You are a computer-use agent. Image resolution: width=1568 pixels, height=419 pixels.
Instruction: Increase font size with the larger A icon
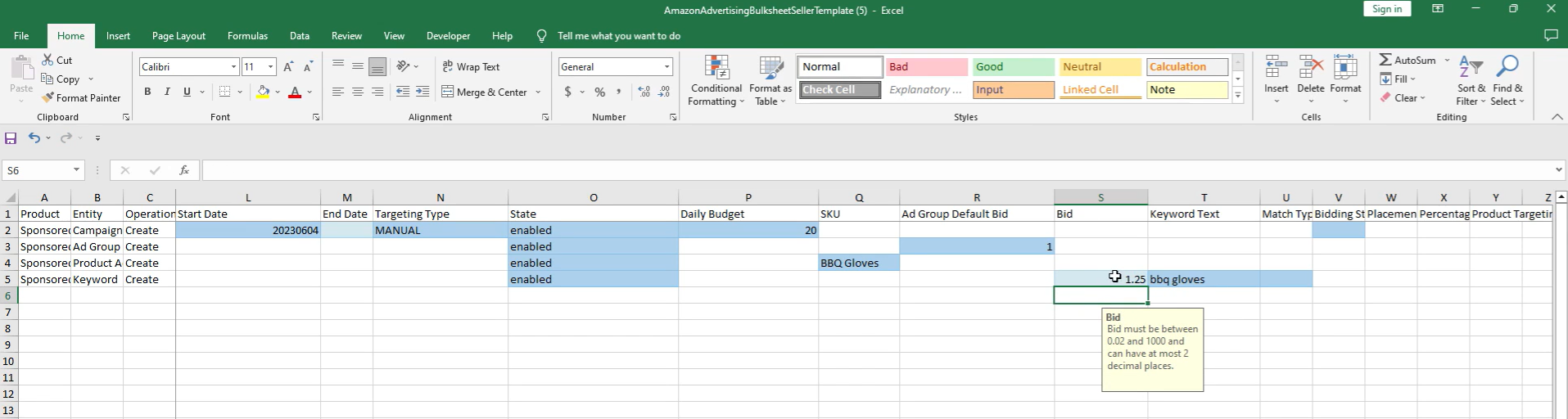click(x=288, y=67)
